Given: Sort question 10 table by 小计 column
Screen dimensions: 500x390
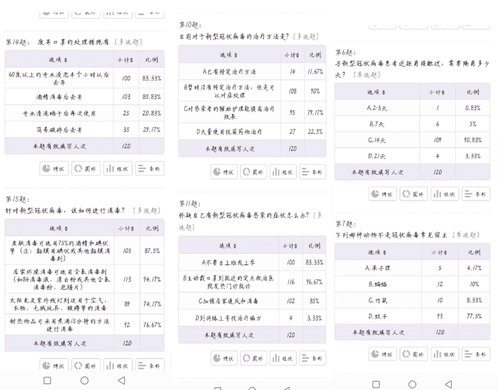Looking at the screenshot, I should tap(292, 55).
